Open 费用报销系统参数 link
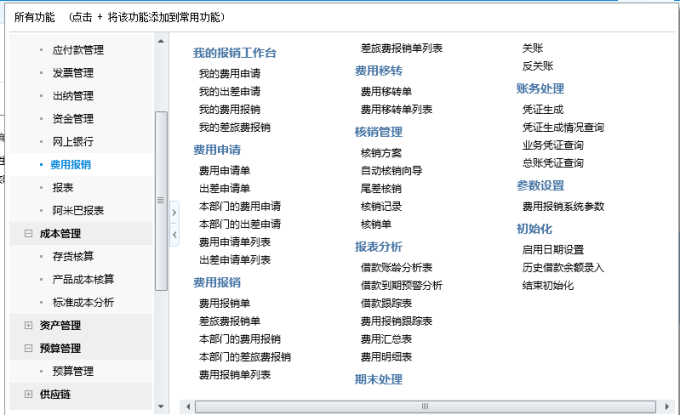 point(563,206)
